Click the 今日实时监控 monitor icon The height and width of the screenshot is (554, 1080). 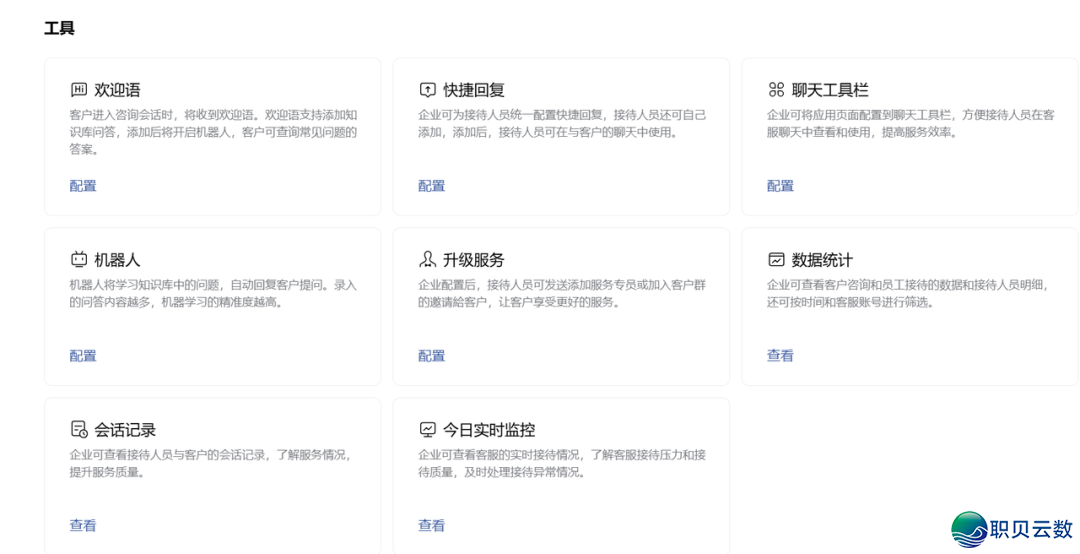427,430
